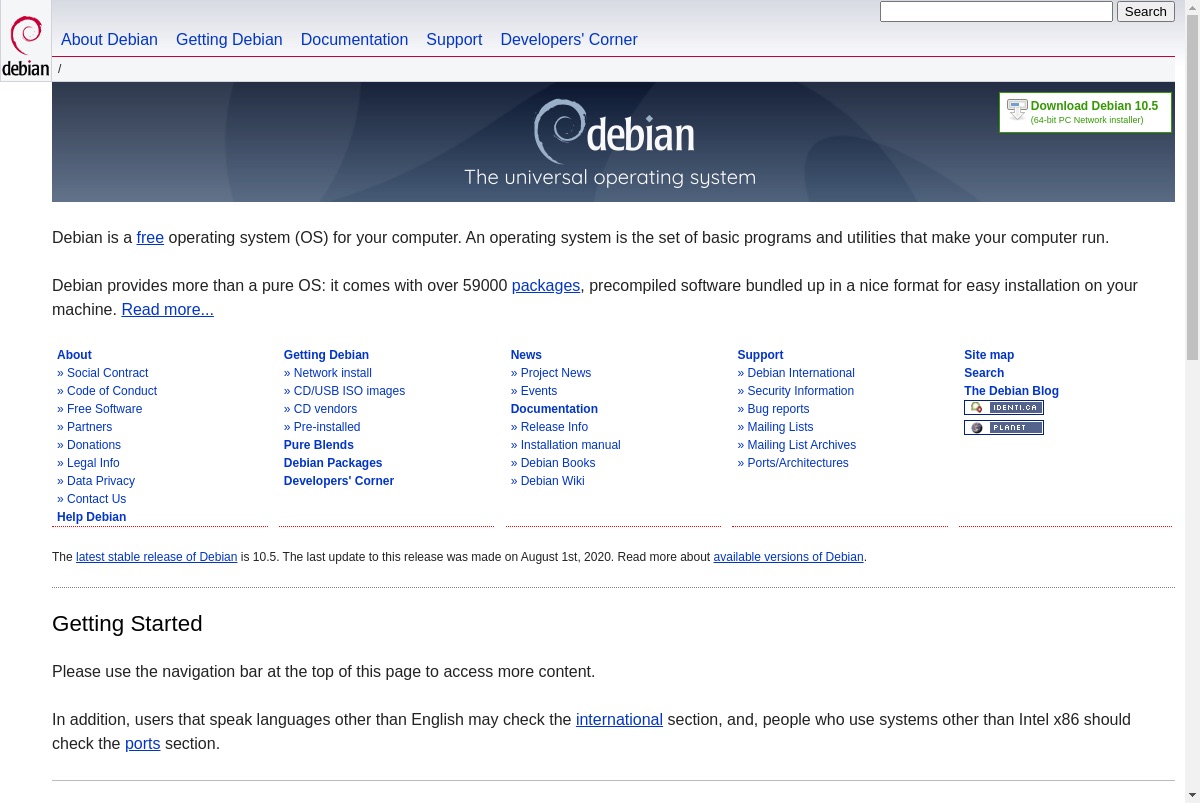Screen dimensions: 1200x803
Task: Open 'available versions of Debian' link
Action: [788, 557]
